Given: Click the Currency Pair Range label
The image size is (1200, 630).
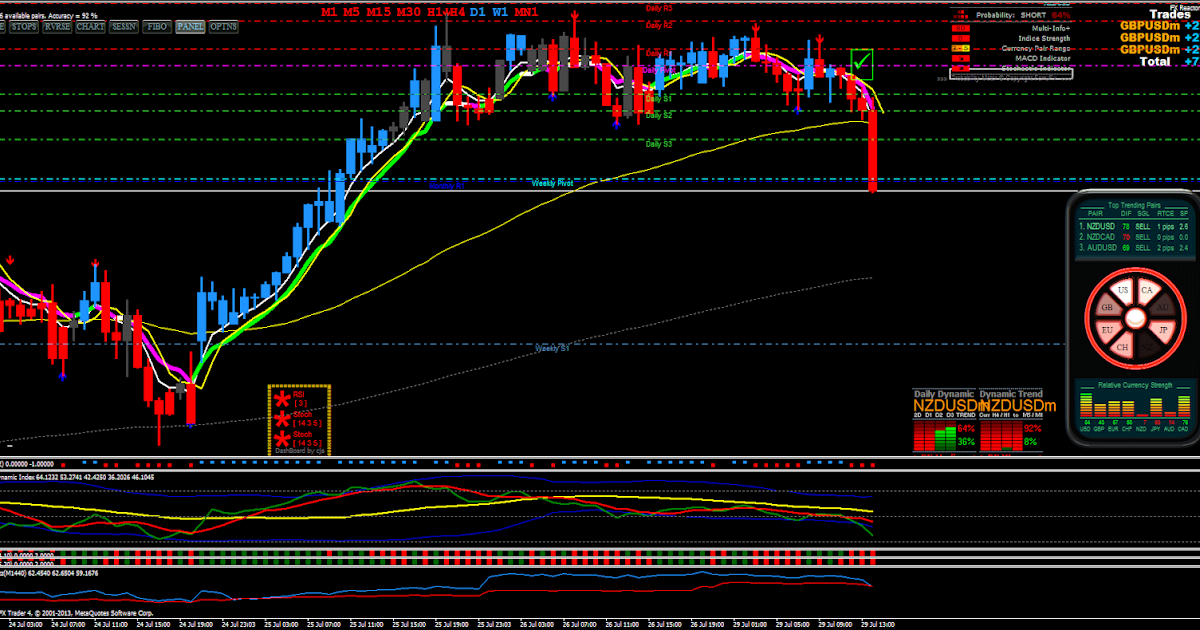Looking at the screenshot, I should pos(1036,48).
